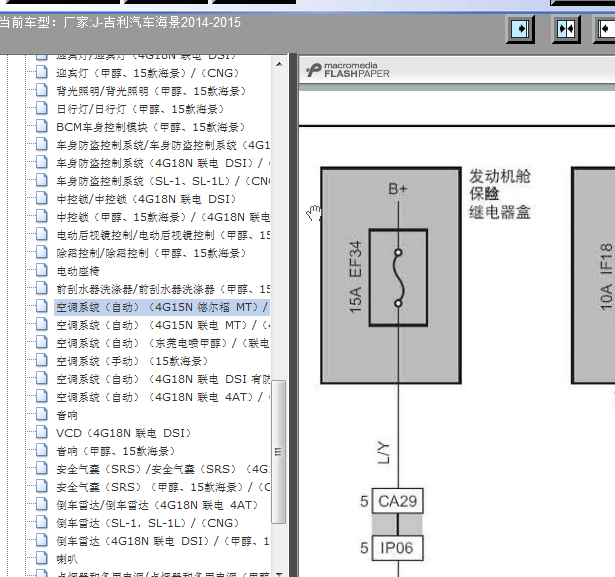Screen dimensions: 615x577
Task: Open 中控锁（甲醇、15款海景）/（4G18N 联电 entry
Action: 163,218
